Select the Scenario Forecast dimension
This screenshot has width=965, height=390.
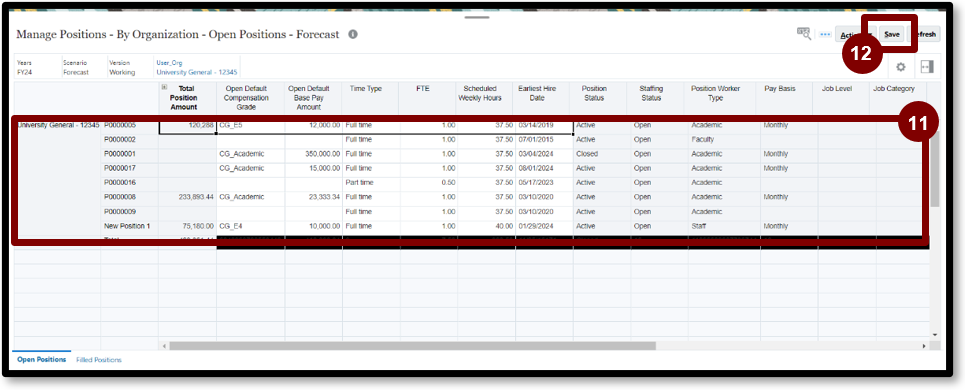click(x=76, y=67)
